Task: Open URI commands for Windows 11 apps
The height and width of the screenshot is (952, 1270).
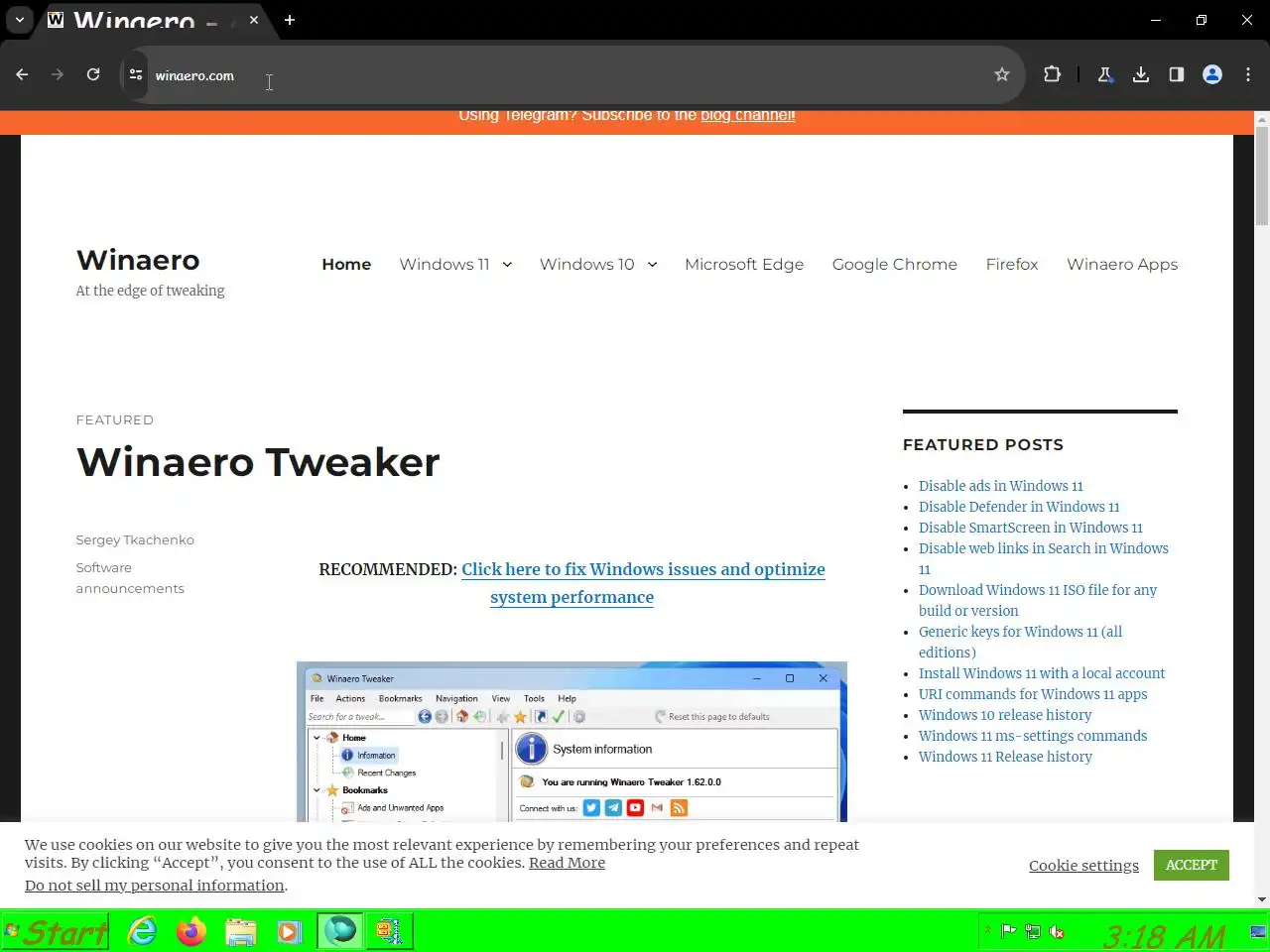Action: [x=1033, y=694]
